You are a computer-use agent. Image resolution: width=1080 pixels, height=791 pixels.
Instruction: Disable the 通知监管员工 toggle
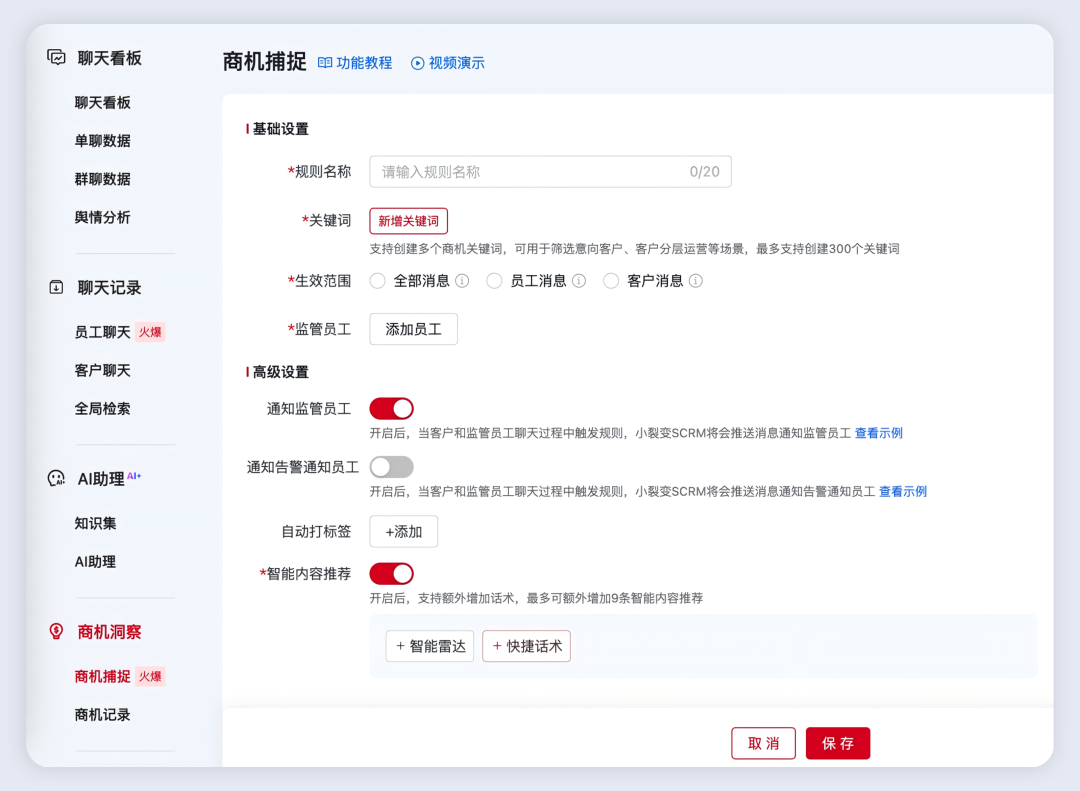click(390, 408)
